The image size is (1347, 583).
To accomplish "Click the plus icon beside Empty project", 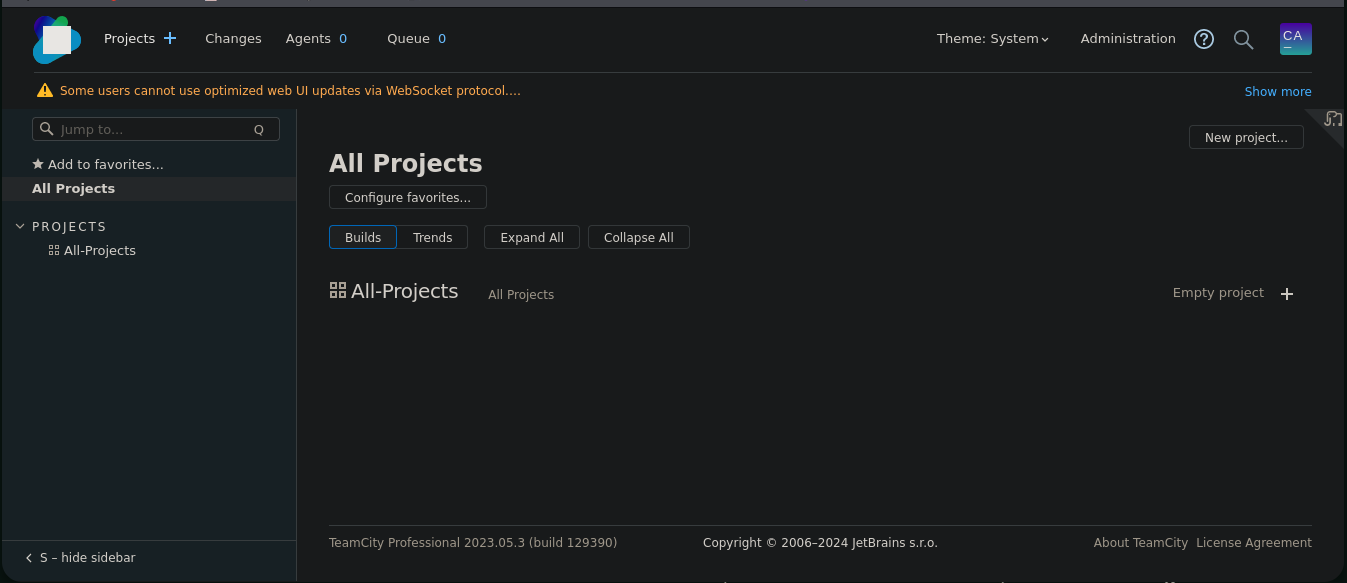I will (1287, 294).
